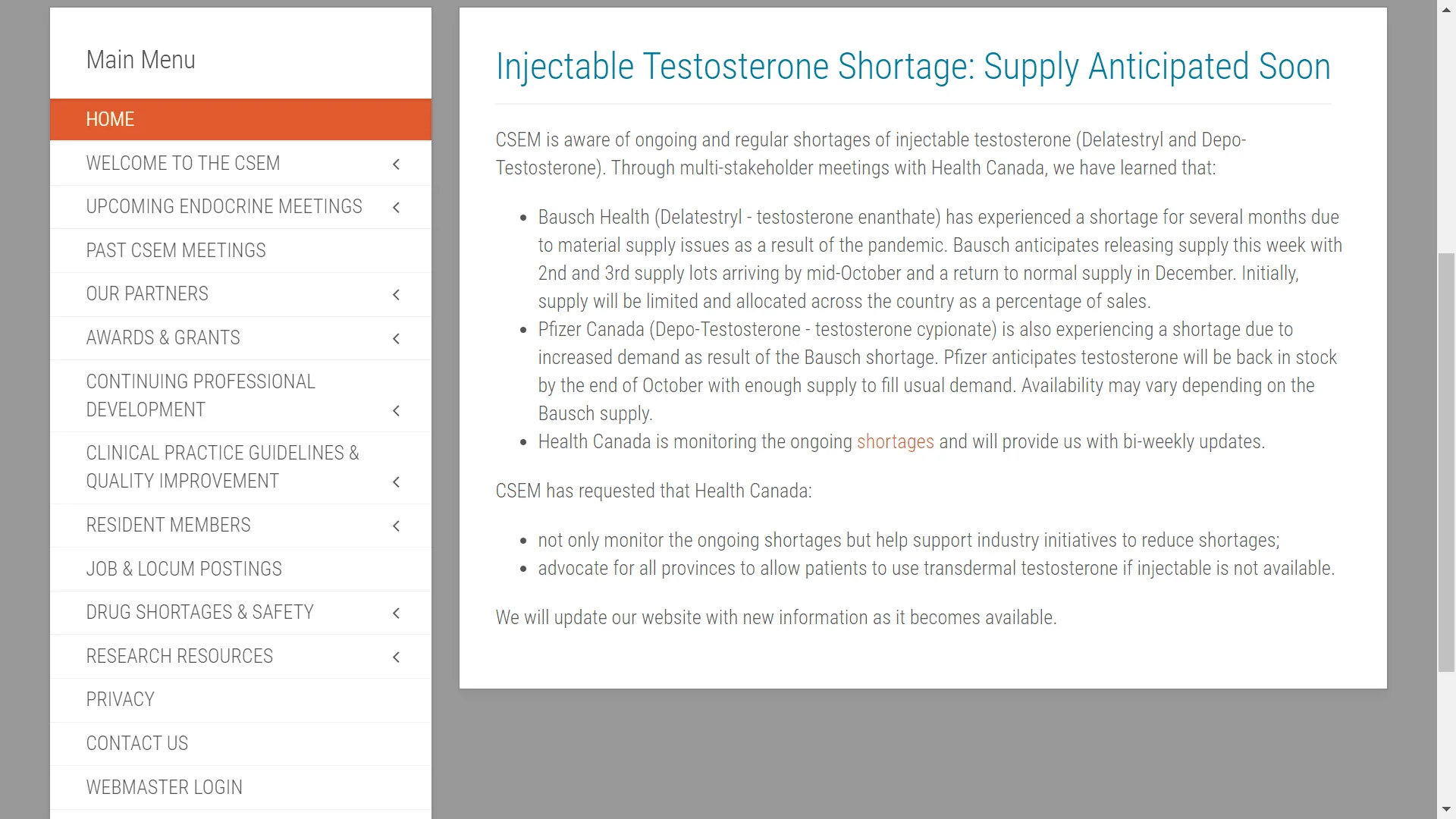Expand the Welcome to the CSEM chevron
Image resolution: width=1456 pixels, height=819 pixels.
pyautogui.click(x=396, y=164)
